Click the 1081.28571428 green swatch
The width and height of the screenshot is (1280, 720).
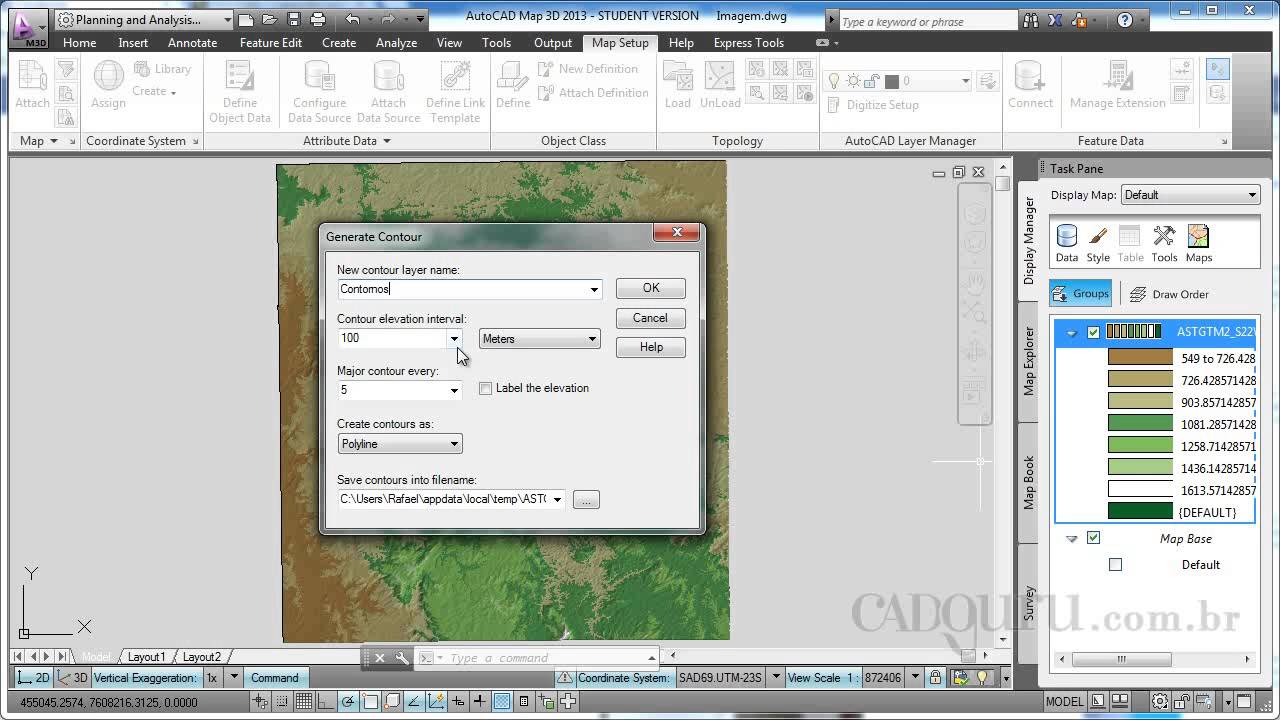[x=1140, y=423]
